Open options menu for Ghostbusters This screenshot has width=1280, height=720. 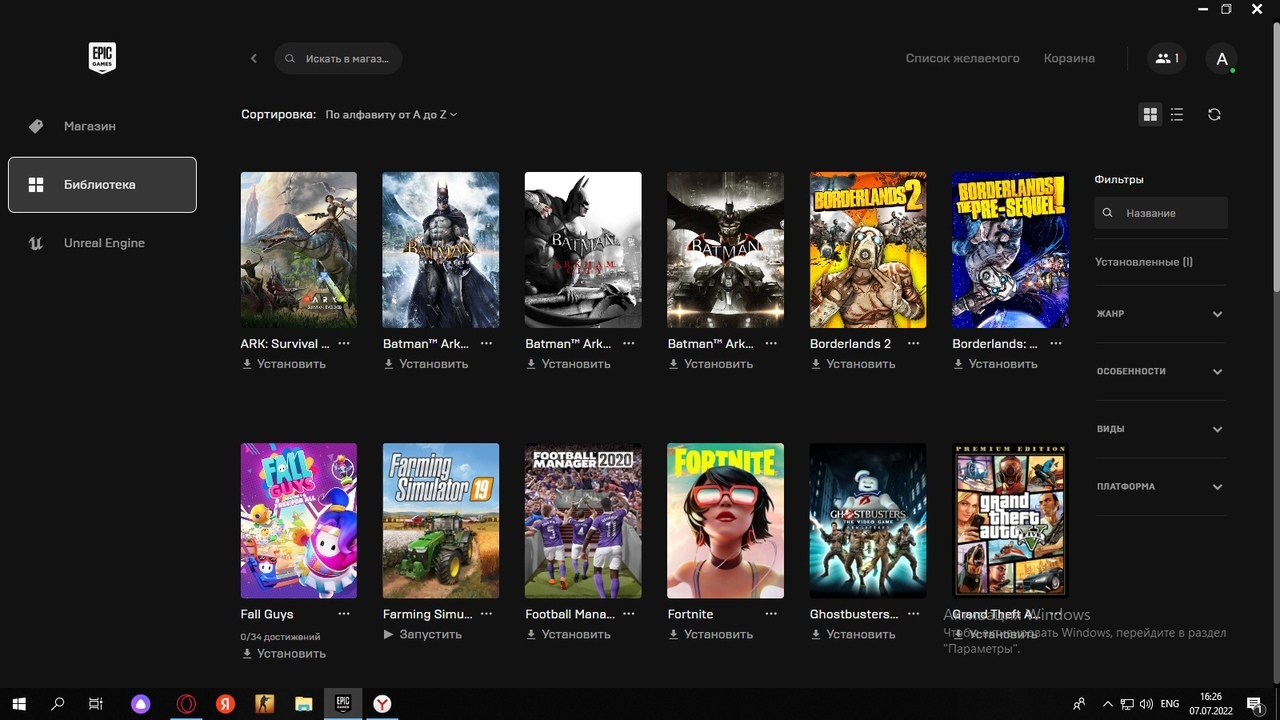pyautogui.click(x=913, y=614)
